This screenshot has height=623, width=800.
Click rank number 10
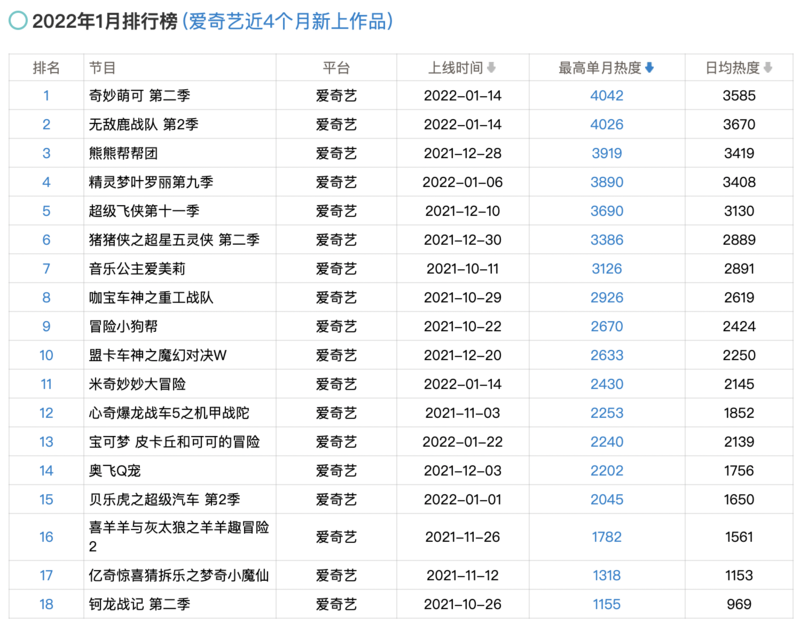tap(46, 355)
